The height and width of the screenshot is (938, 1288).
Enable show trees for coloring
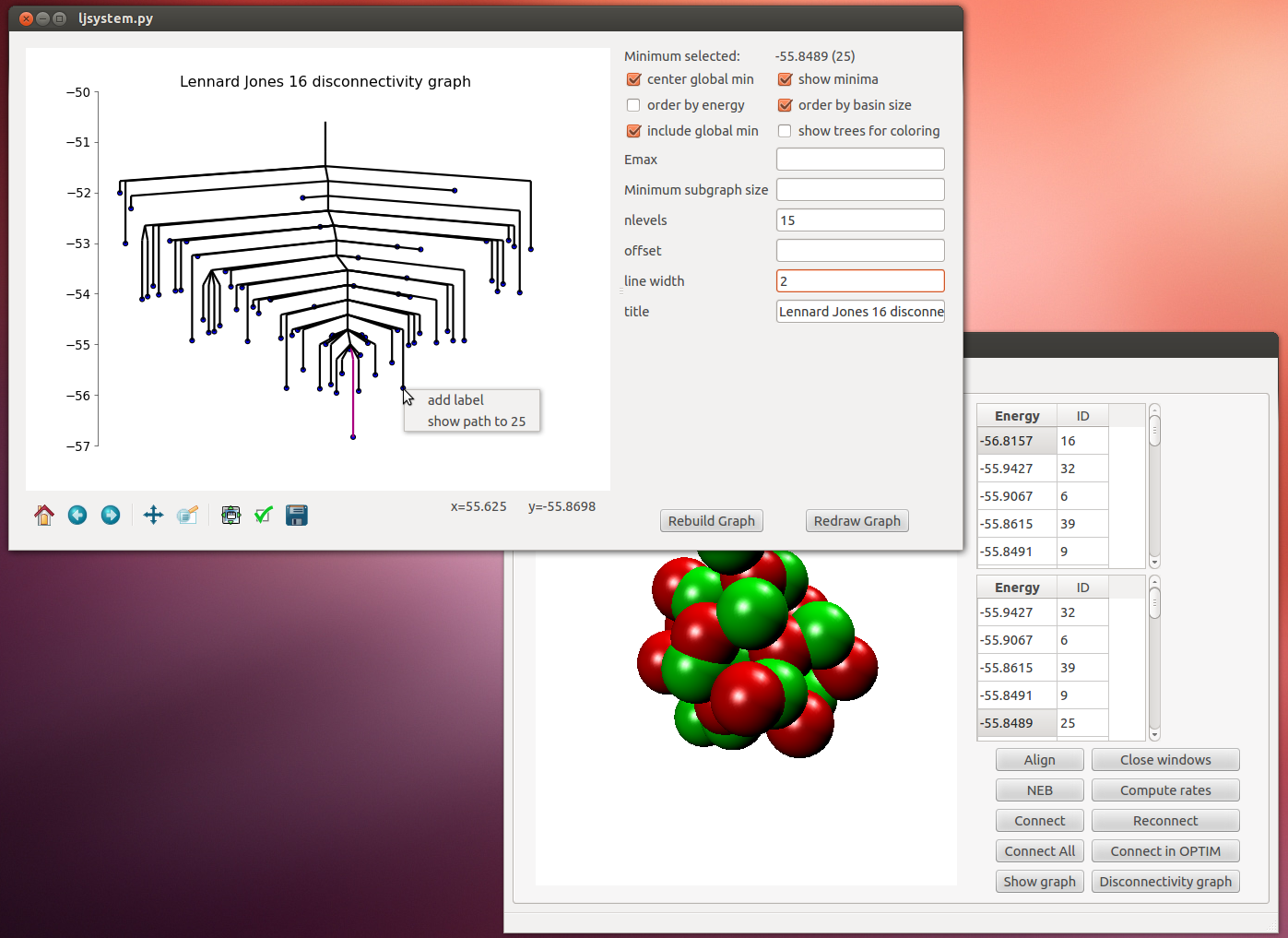point(786,131)
